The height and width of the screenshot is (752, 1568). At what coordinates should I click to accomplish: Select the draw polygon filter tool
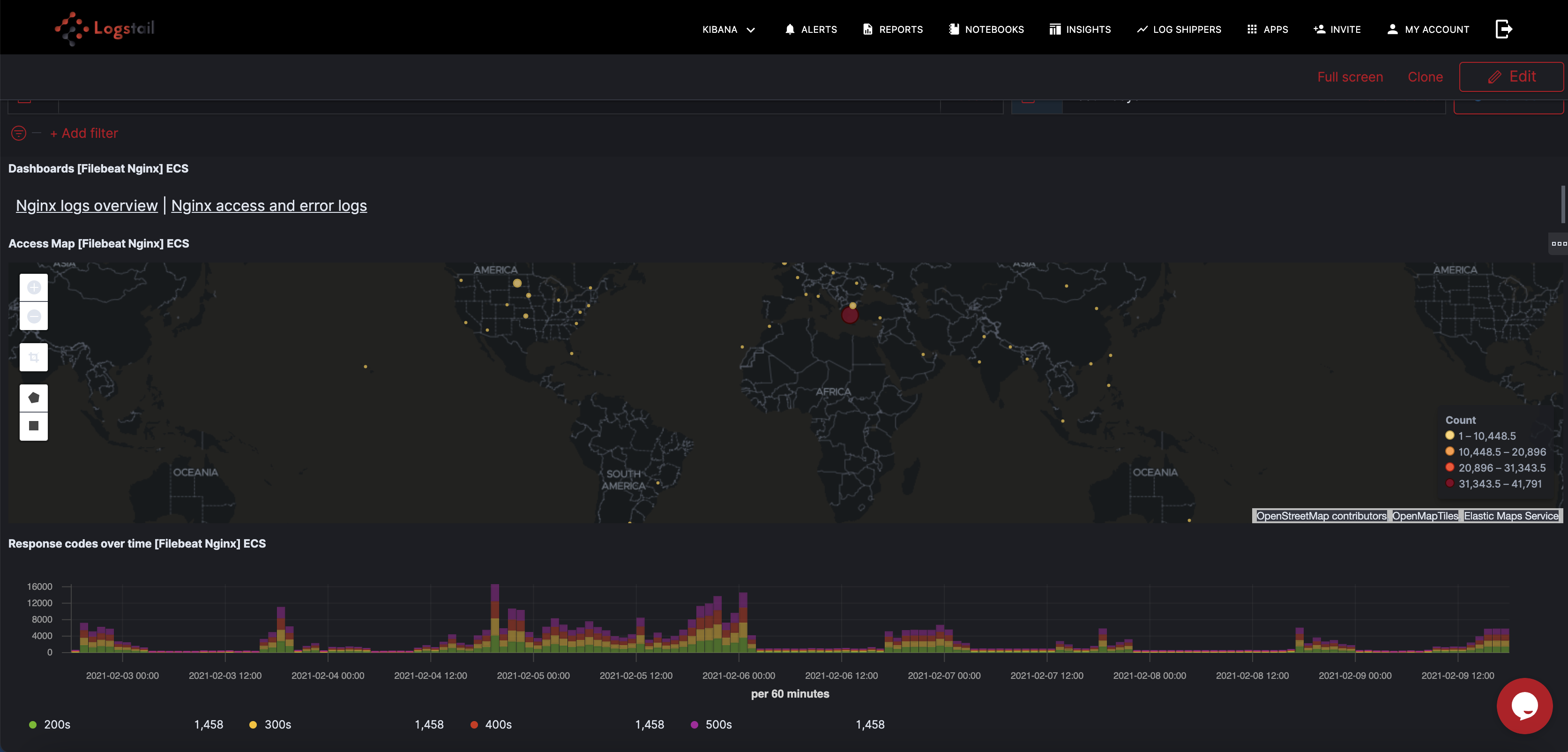point(33,398)
